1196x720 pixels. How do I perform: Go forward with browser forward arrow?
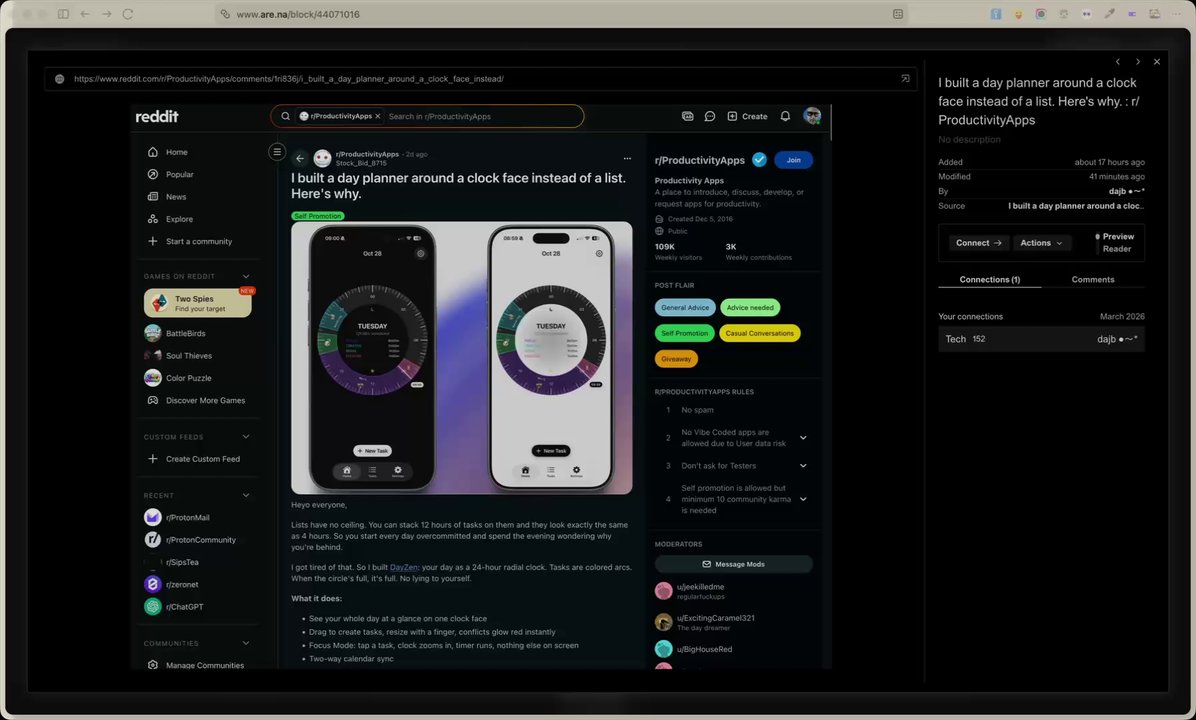107,14
